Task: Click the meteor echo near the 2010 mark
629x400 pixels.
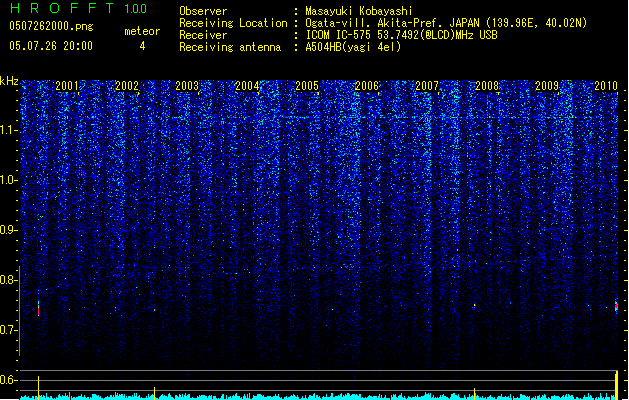Action: pyautogui.click(x=616, y=307)
